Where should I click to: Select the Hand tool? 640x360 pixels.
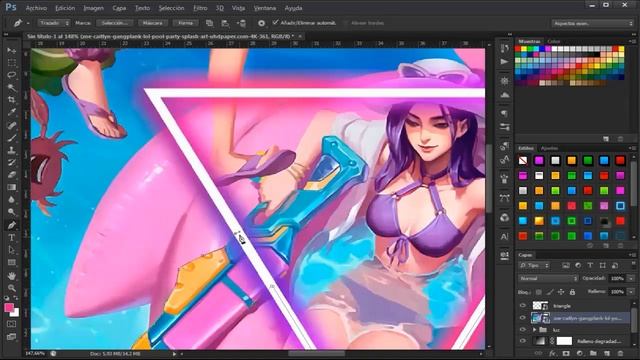click(11, 276)
